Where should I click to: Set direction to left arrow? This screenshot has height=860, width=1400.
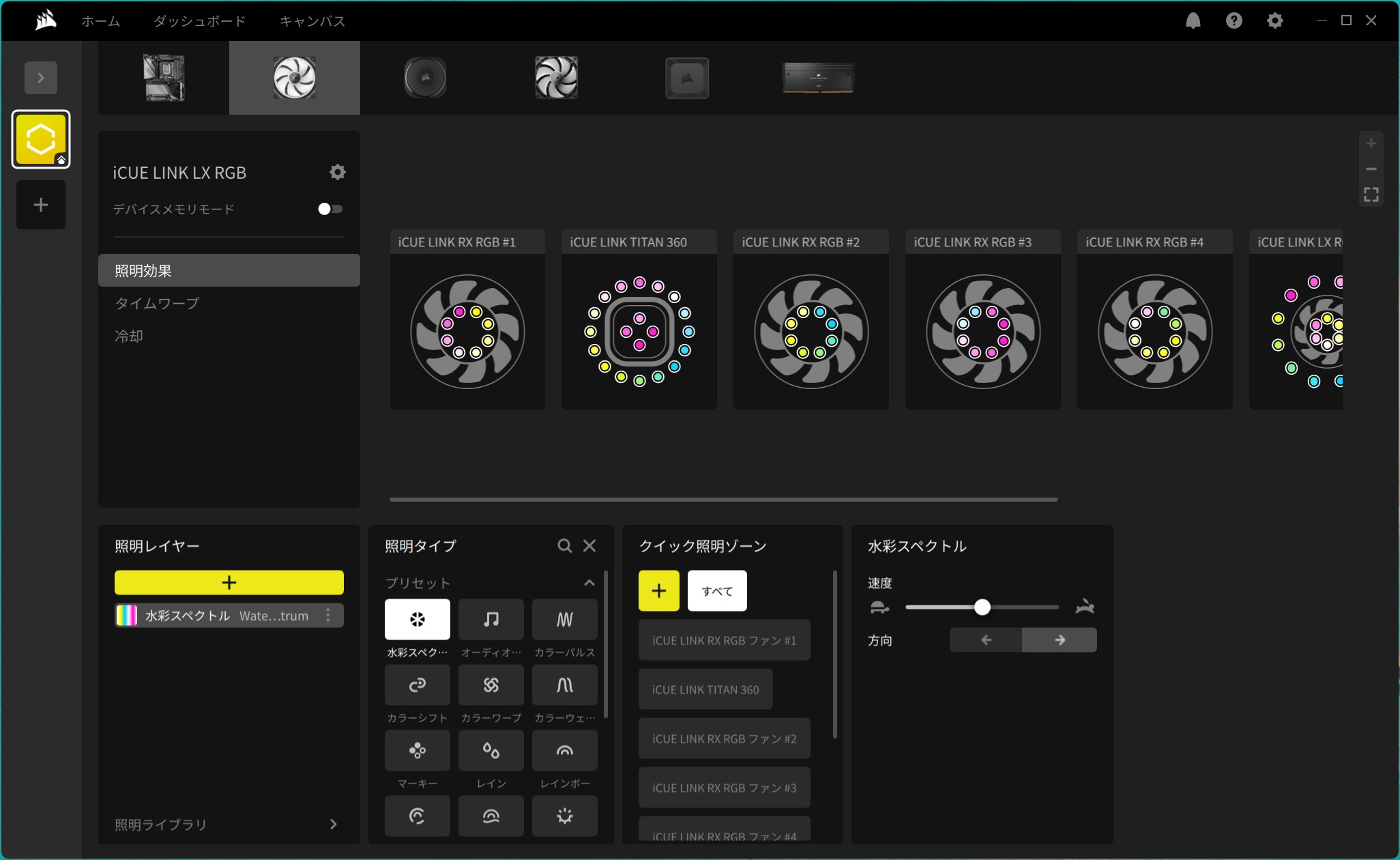[x=986, y=640]
